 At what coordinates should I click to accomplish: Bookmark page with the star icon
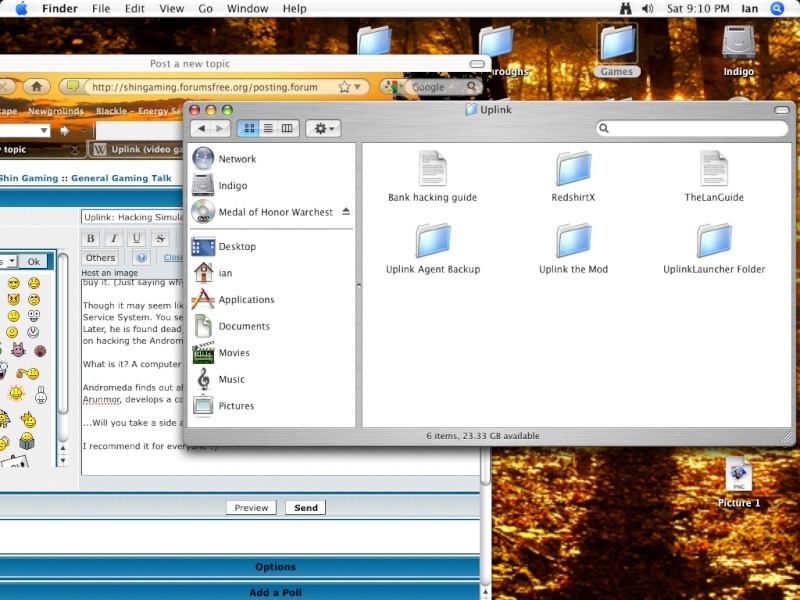(344, 87)
